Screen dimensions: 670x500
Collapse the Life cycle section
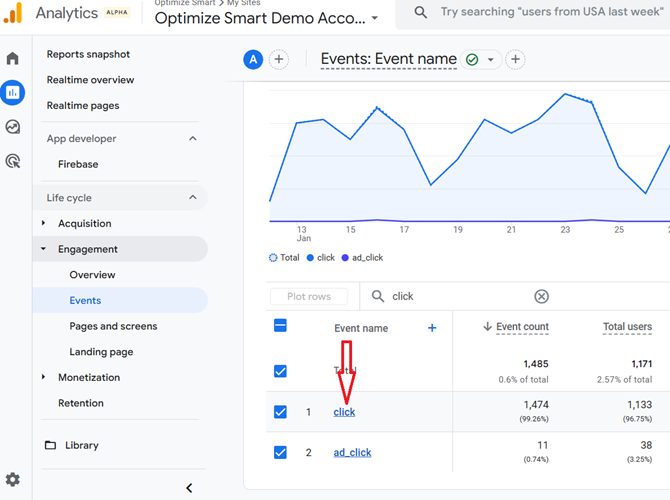coord(193,197)
